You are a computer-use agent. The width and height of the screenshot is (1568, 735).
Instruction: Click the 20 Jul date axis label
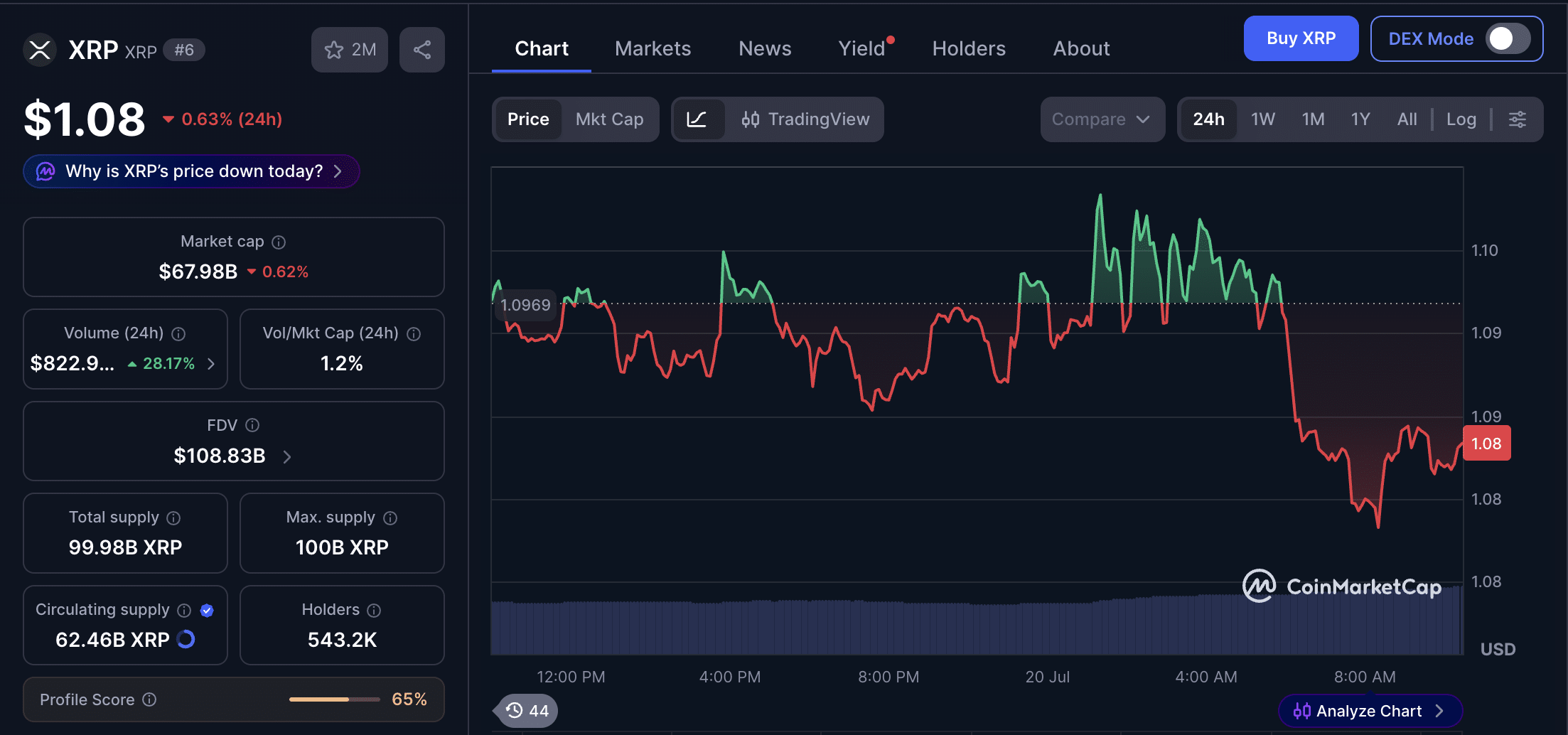1047,677
